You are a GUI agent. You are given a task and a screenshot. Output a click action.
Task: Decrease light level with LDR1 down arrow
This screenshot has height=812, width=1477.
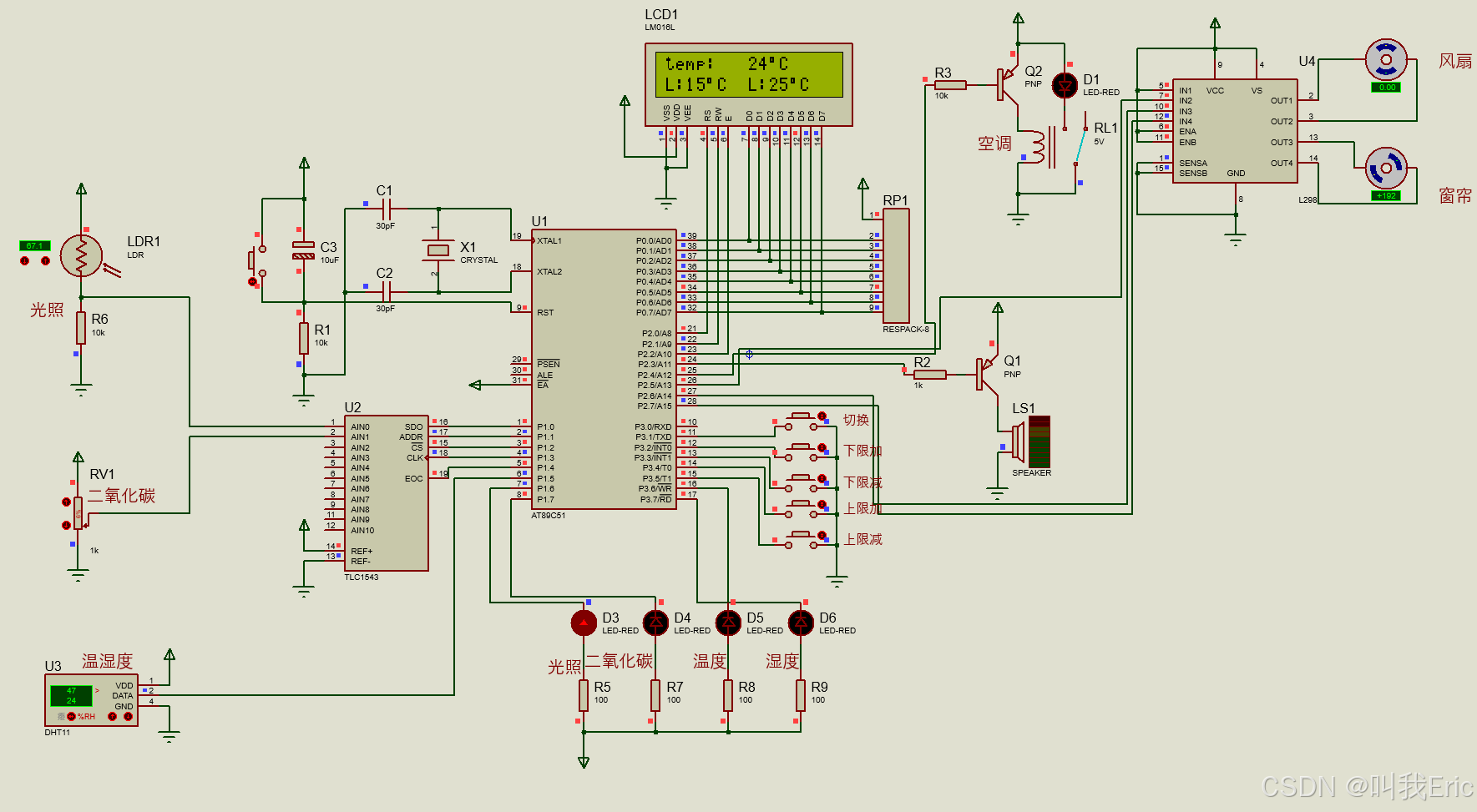25,261
